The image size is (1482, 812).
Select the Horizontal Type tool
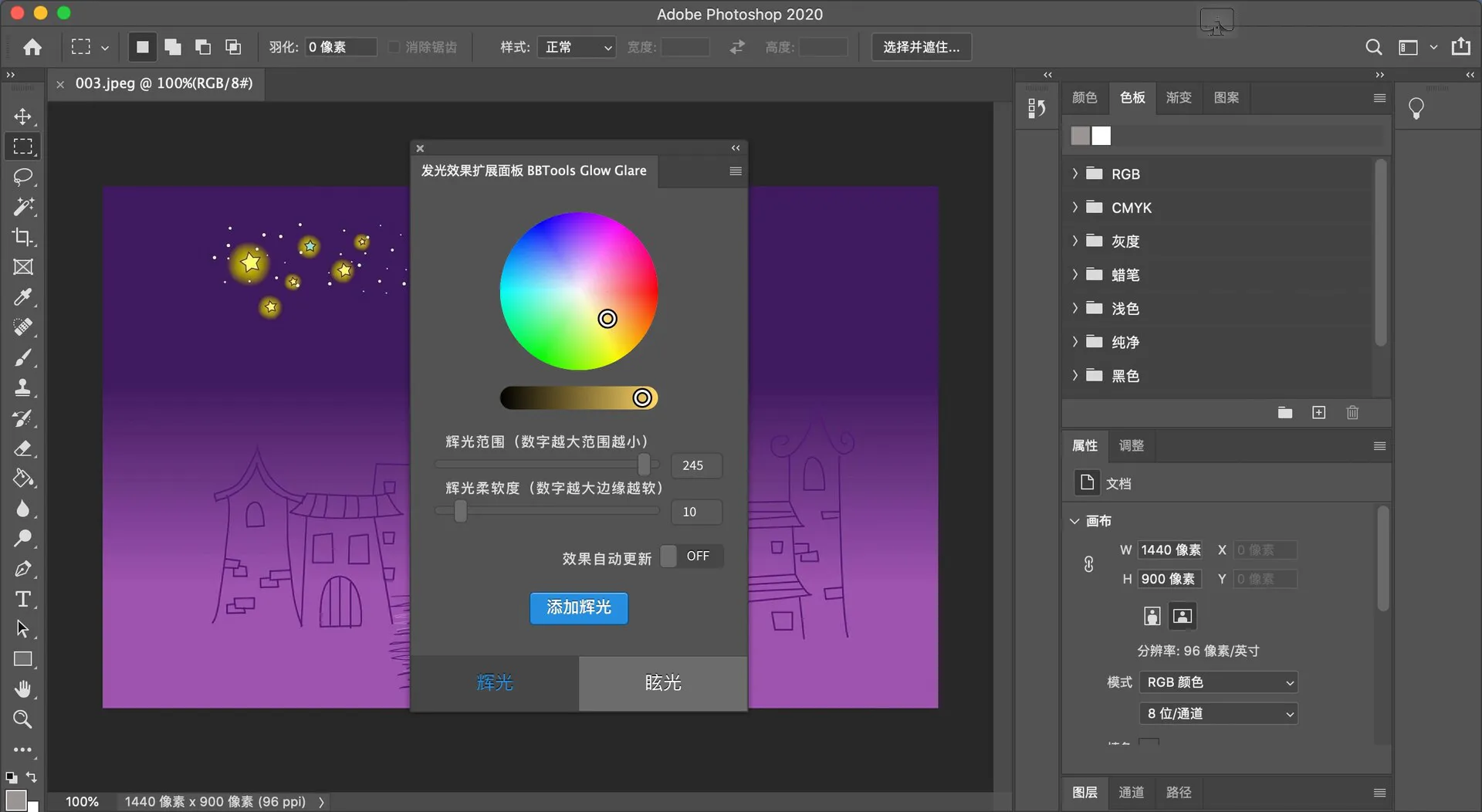point(23,599)
